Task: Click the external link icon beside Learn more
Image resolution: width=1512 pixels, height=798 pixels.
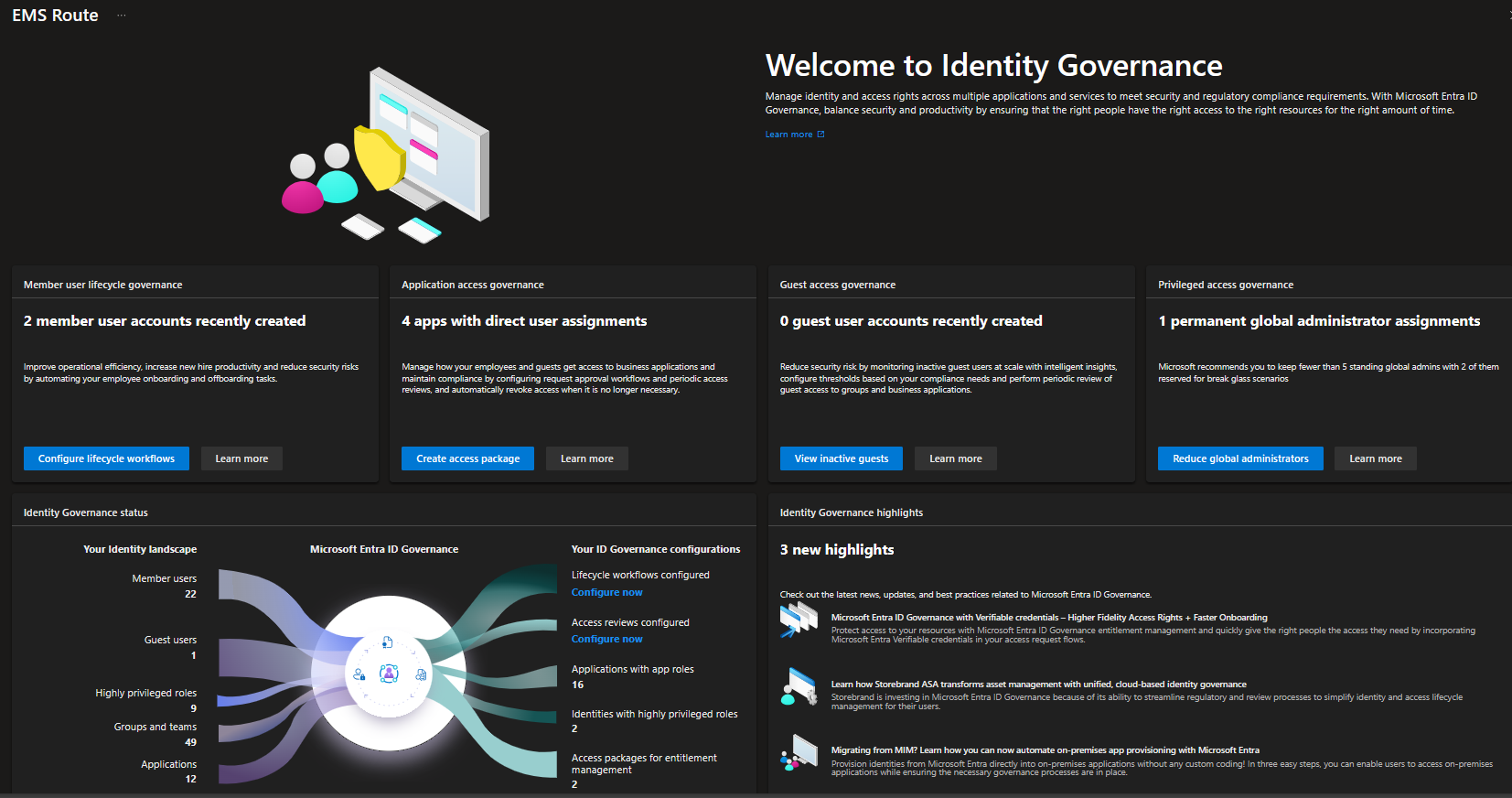Action: (820, 135)
